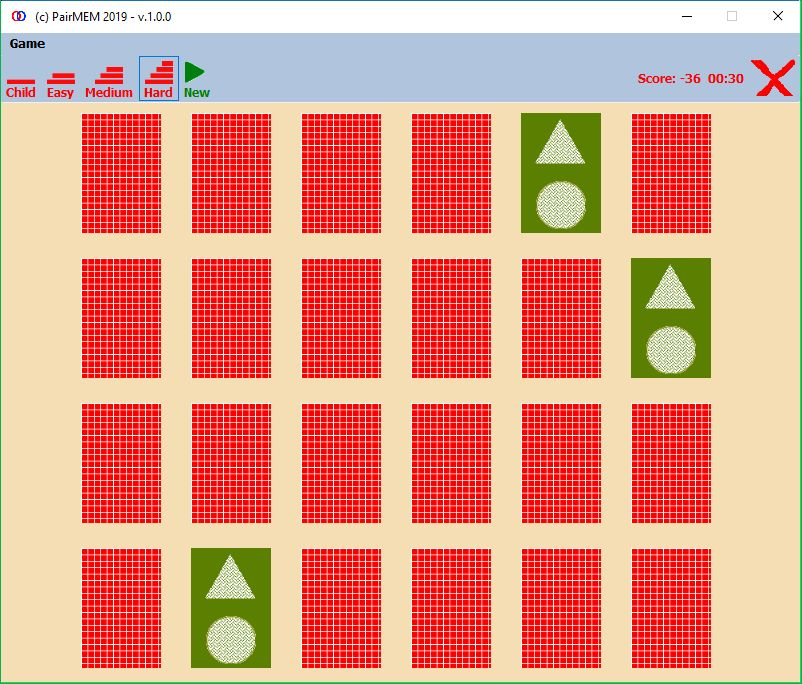Flip the third card in the second row

pyautogui.click(x=341, y=318)
